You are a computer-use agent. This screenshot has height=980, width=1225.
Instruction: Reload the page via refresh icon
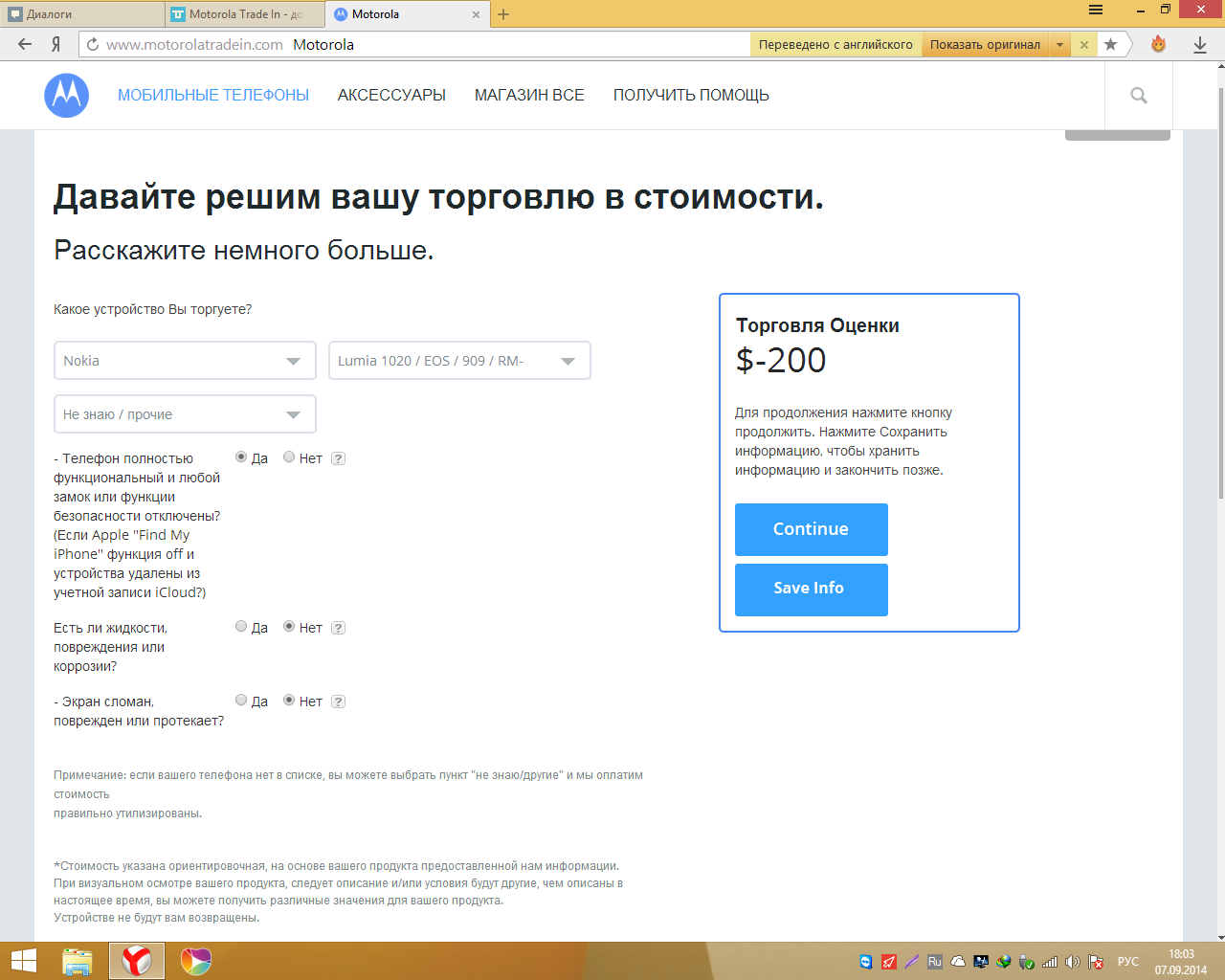coord(93,44)
